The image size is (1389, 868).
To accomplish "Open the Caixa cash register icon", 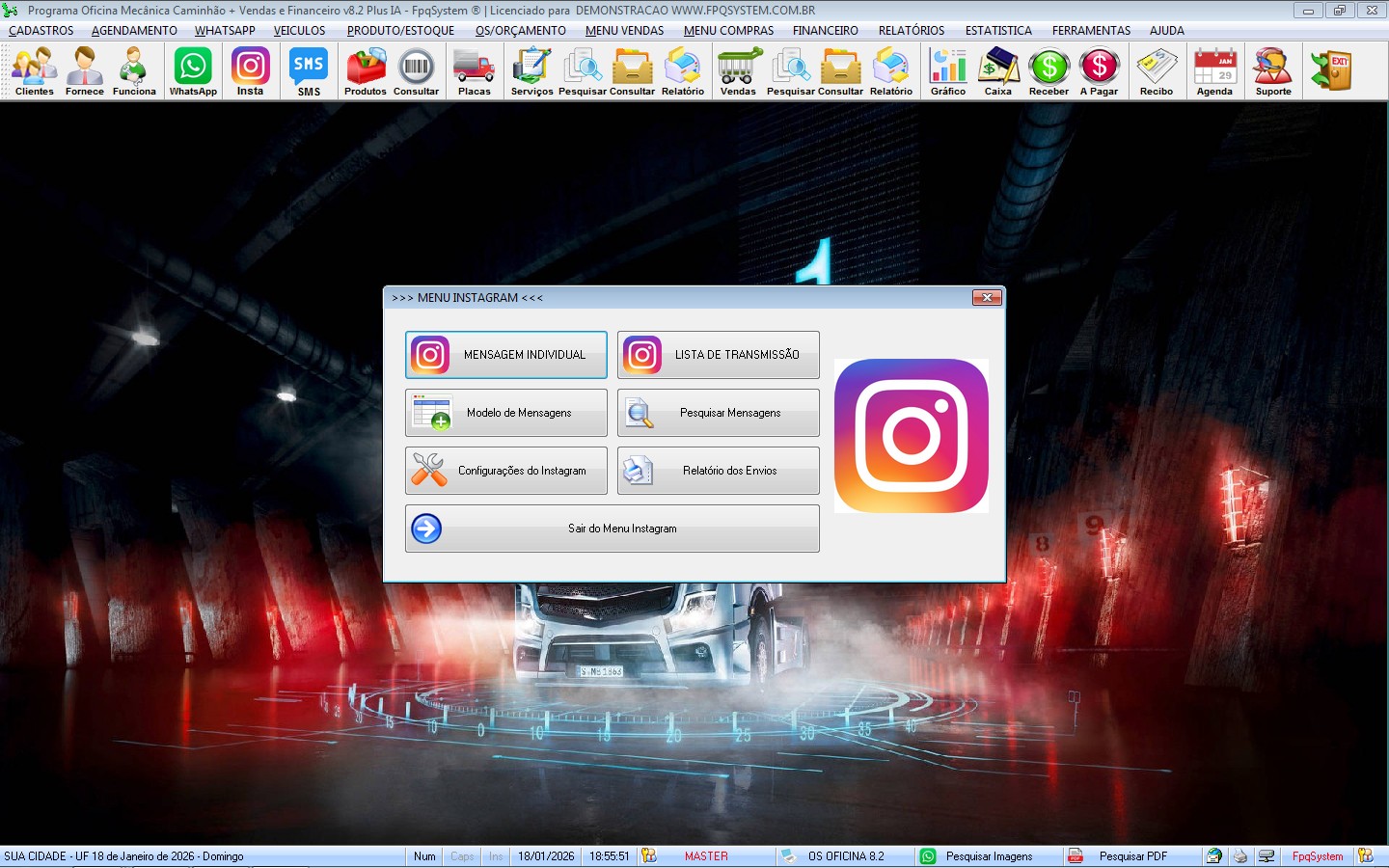I will [x=997, y=72].
